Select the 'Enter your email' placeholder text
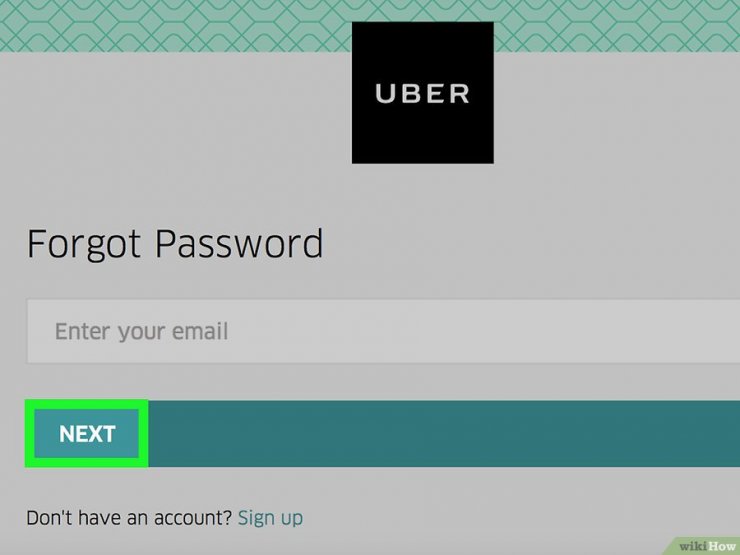 142,331
